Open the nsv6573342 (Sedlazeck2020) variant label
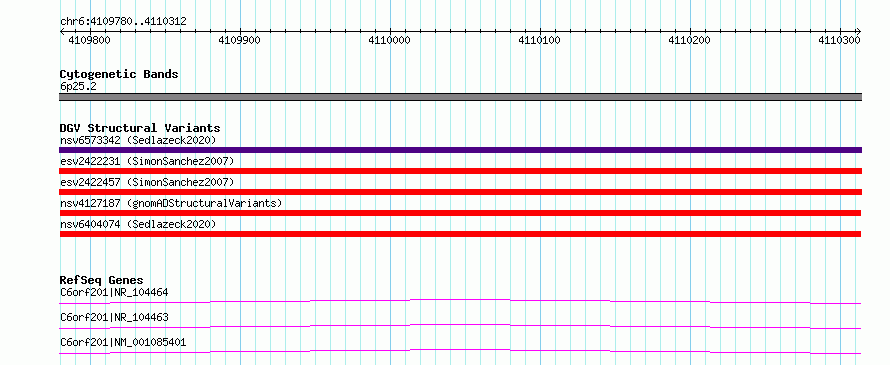 (138, 140)
